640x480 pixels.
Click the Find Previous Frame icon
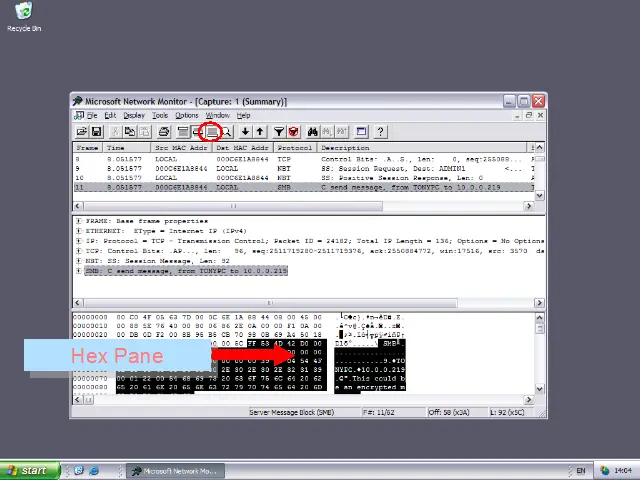(x=342, y=131)
